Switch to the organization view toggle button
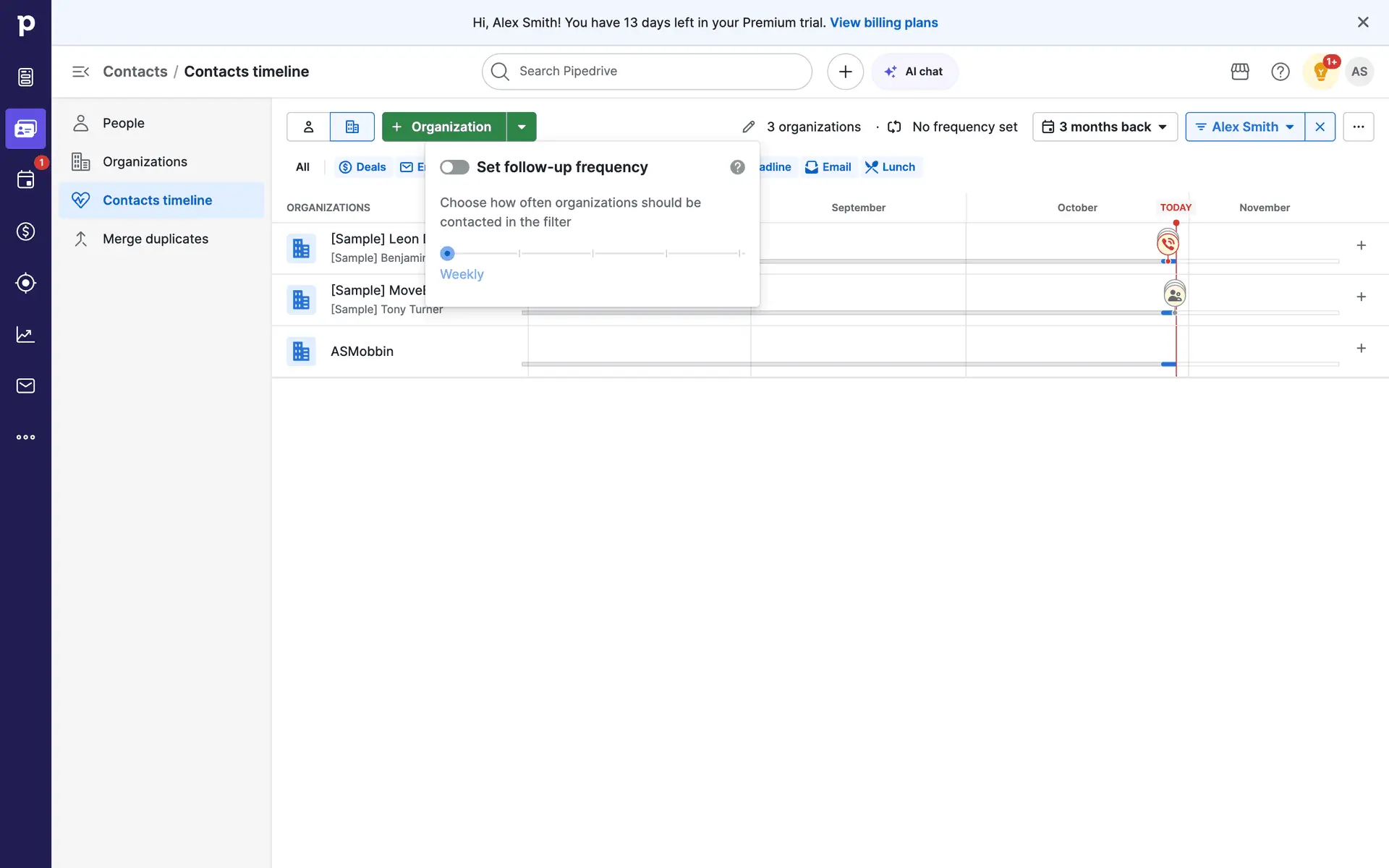Viewport: 1389px width, 868px height. click(352, 127)
